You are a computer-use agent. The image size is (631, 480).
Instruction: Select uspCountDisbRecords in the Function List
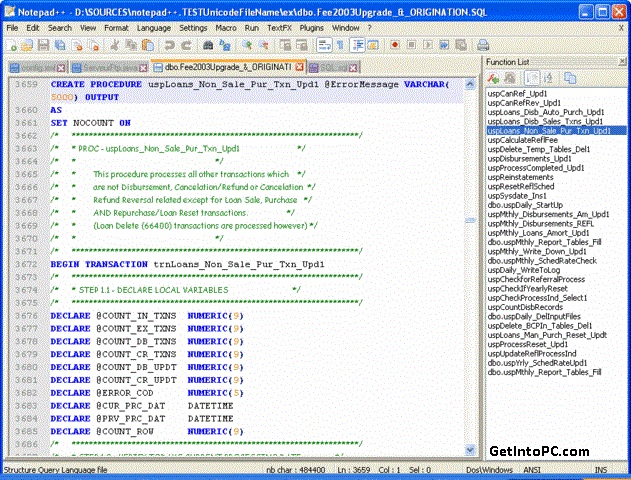pos(525,307)
